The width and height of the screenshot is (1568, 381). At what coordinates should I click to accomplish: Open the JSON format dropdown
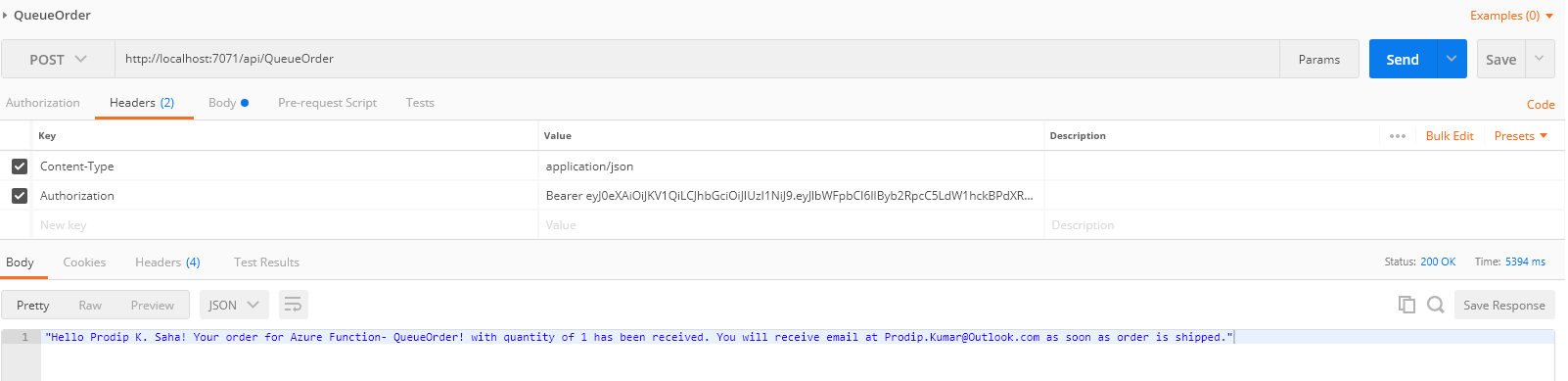[234, 305]
